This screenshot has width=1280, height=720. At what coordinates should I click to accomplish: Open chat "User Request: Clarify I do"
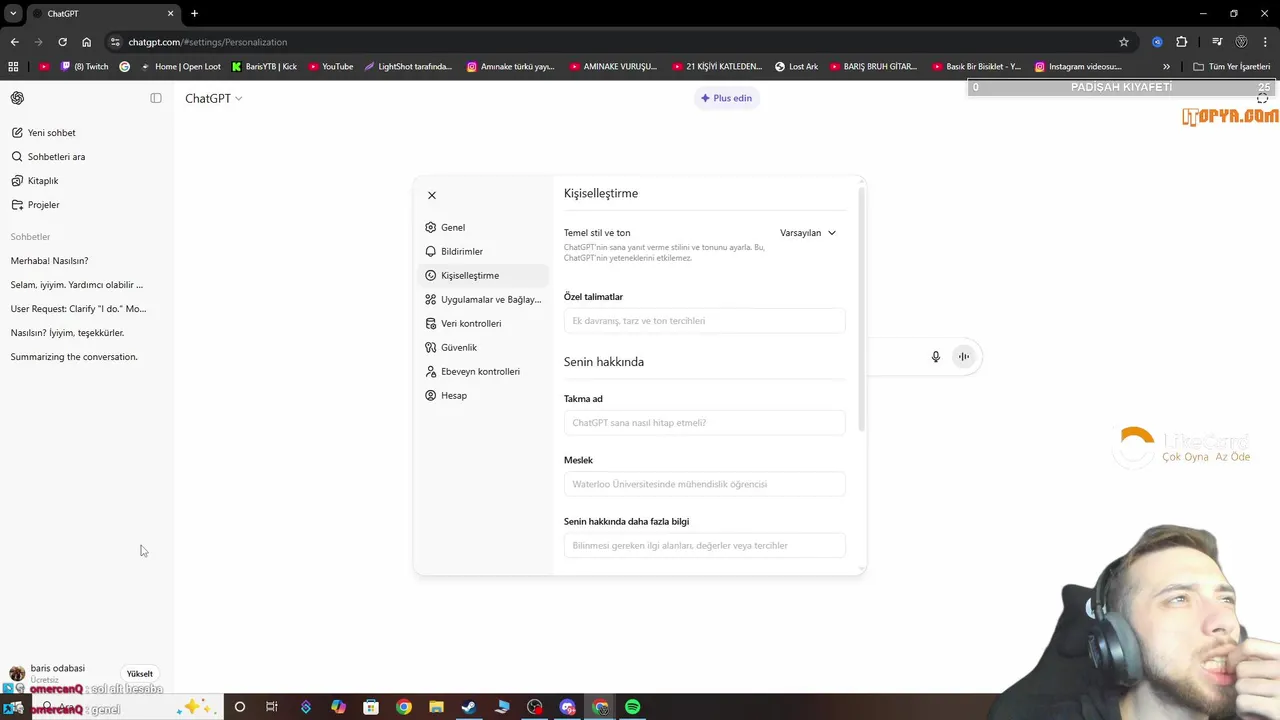coord(87,309)
